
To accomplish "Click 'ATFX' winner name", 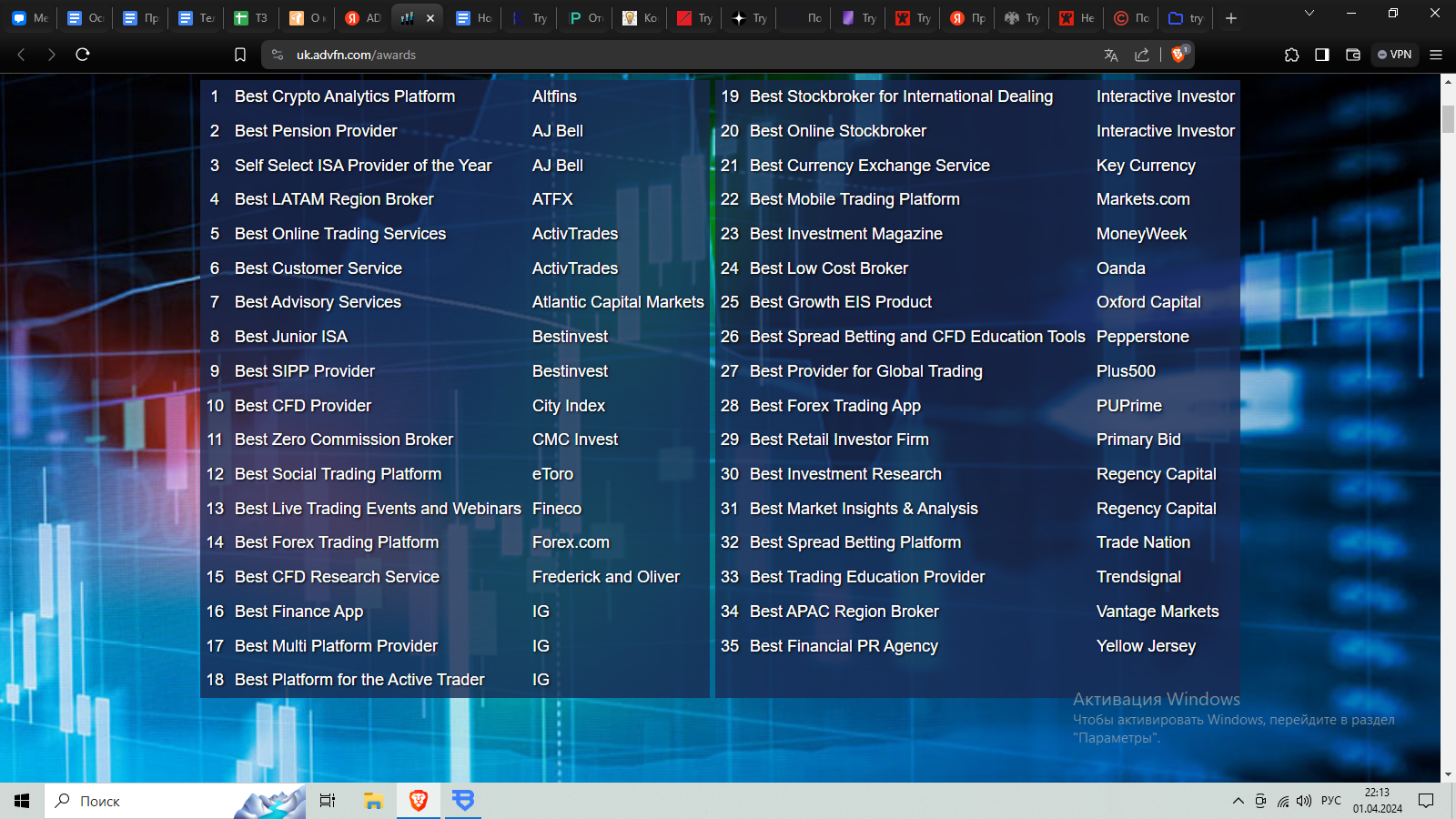I will 552,199.
